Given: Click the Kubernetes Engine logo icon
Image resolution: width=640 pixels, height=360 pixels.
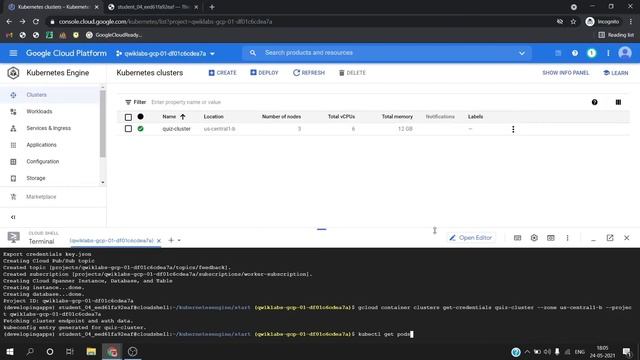Looking at the screenshot, I should 13,73.
